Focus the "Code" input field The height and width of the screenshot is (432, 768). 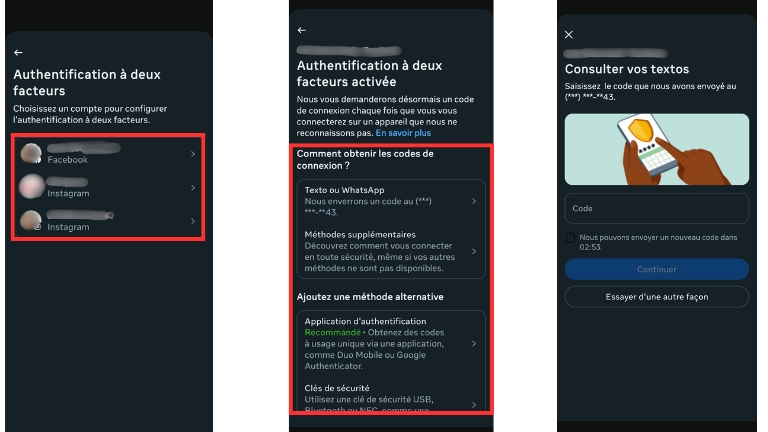coord(656,209)
